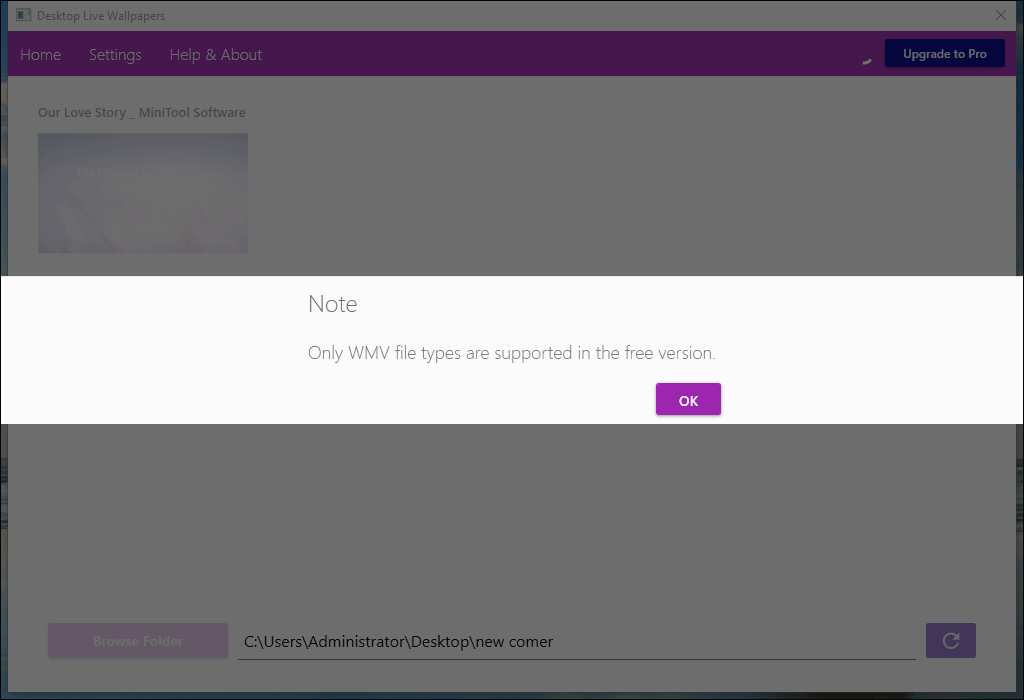Click the loading spinner beside Upgrade to Pro
1024x700 pixels.
click(x=867, y=61)
